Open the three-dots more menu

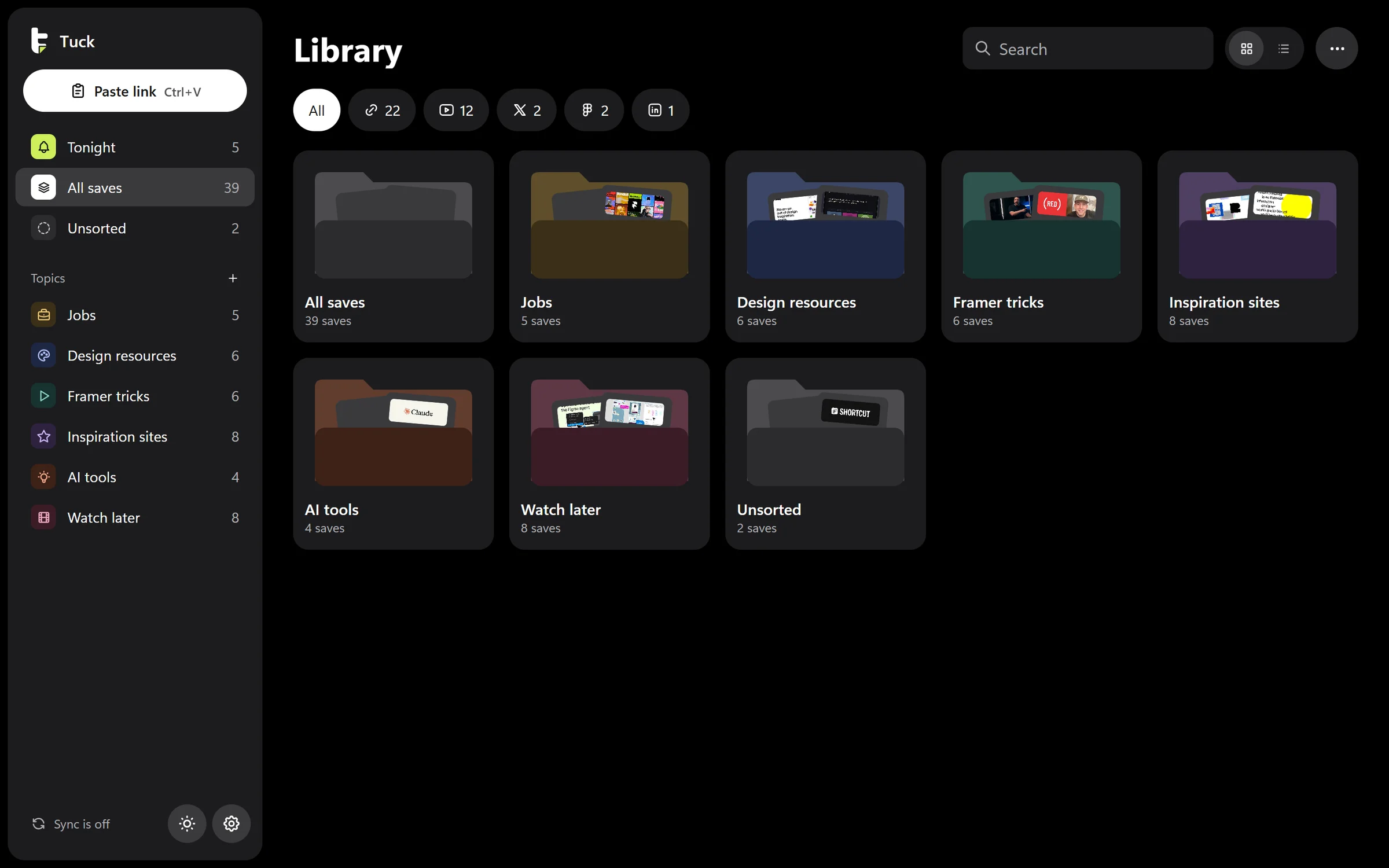(1337, 49)
